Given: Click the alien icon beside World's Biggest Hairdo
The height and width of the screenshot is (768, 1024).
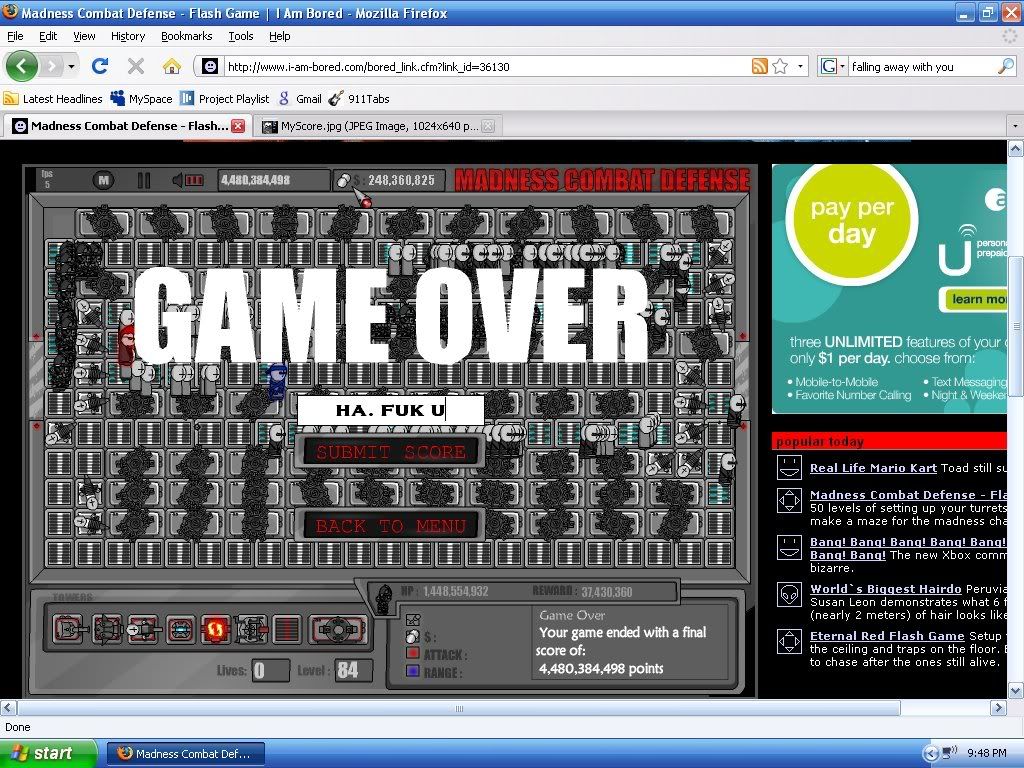Looking at the screenshot, I should tap(789, 594).
